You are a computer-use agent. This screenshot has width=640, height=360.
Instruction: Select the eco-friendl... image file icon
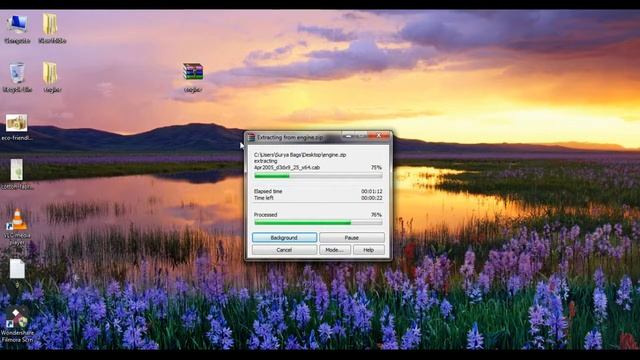click(17, 127)
